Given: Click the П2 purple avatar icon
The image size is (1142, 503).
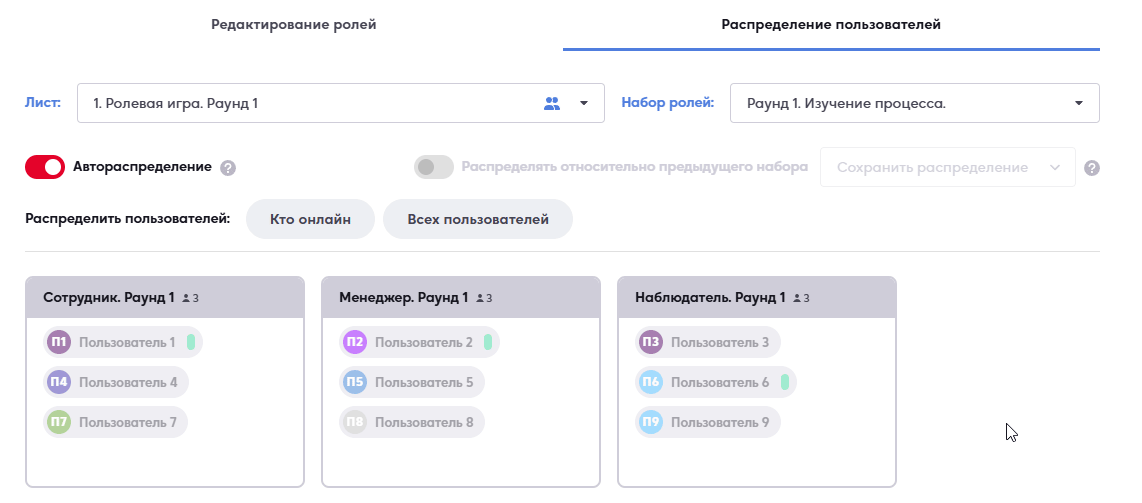Looking at the screenshot, I should coord(355,342).
